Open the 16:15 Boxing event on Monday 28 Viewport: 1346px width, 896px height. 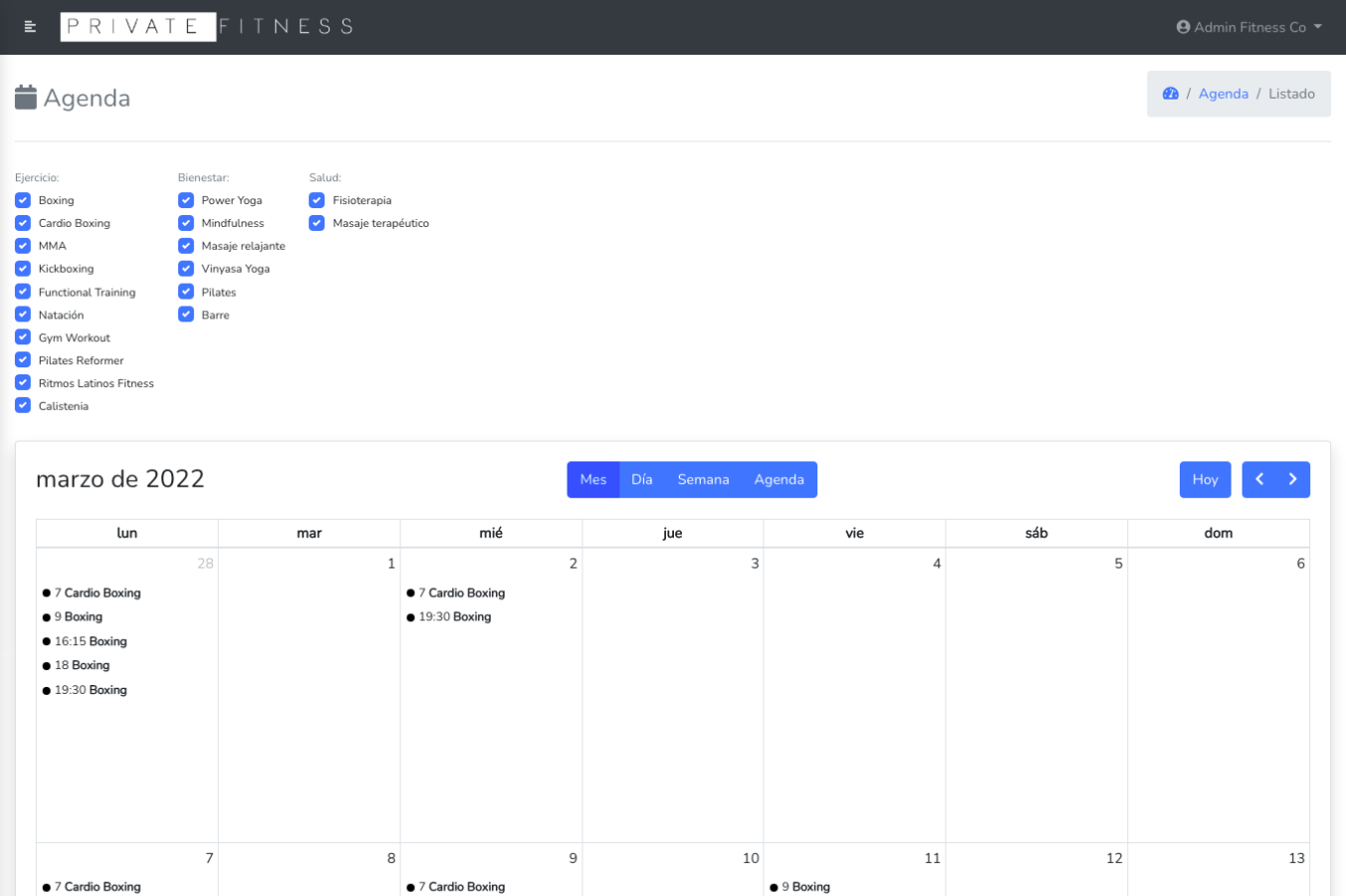[x=91, y=641]
